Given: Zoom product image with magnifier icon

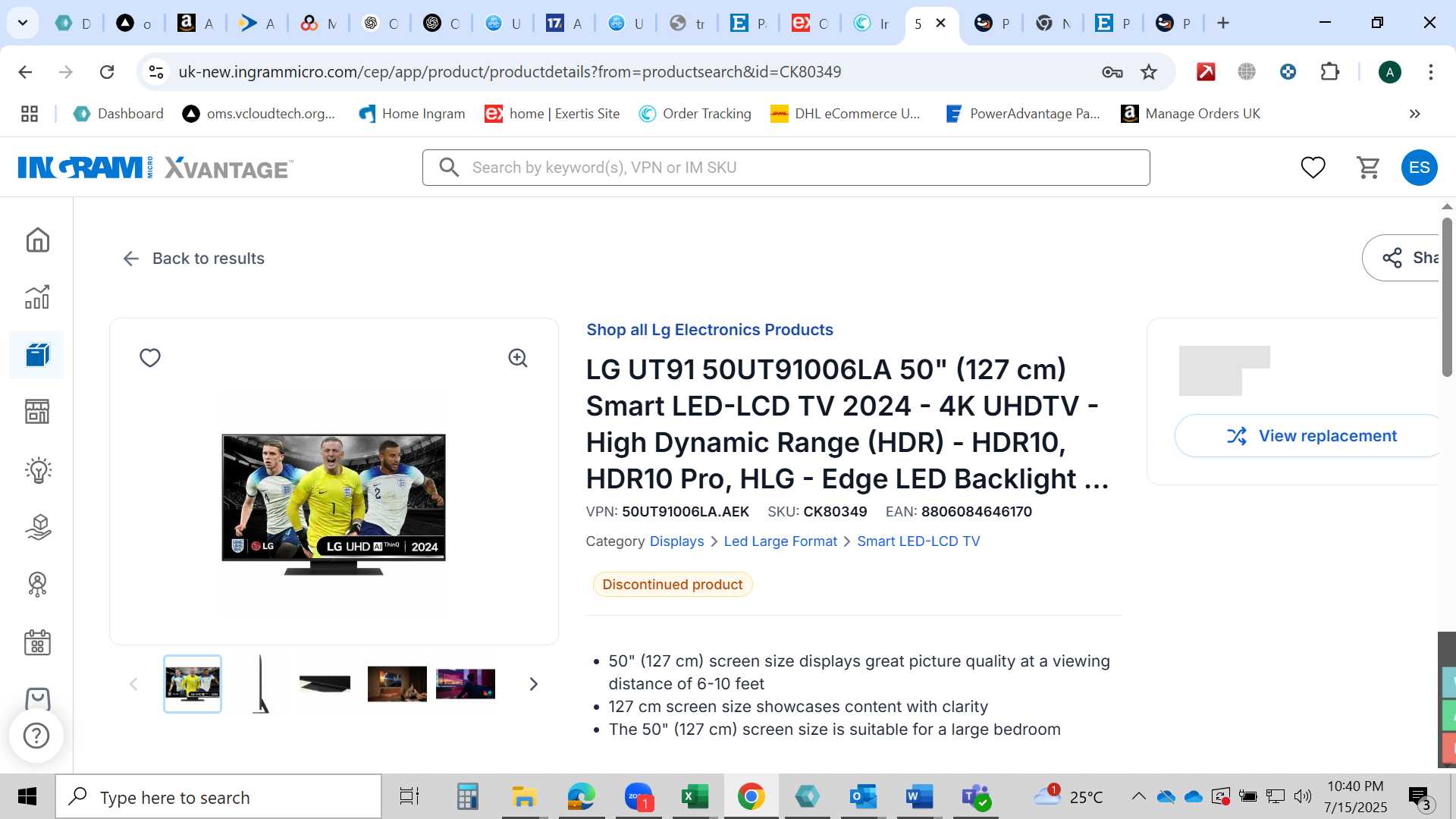Looking at the screenshot, I should click(518, 357).
